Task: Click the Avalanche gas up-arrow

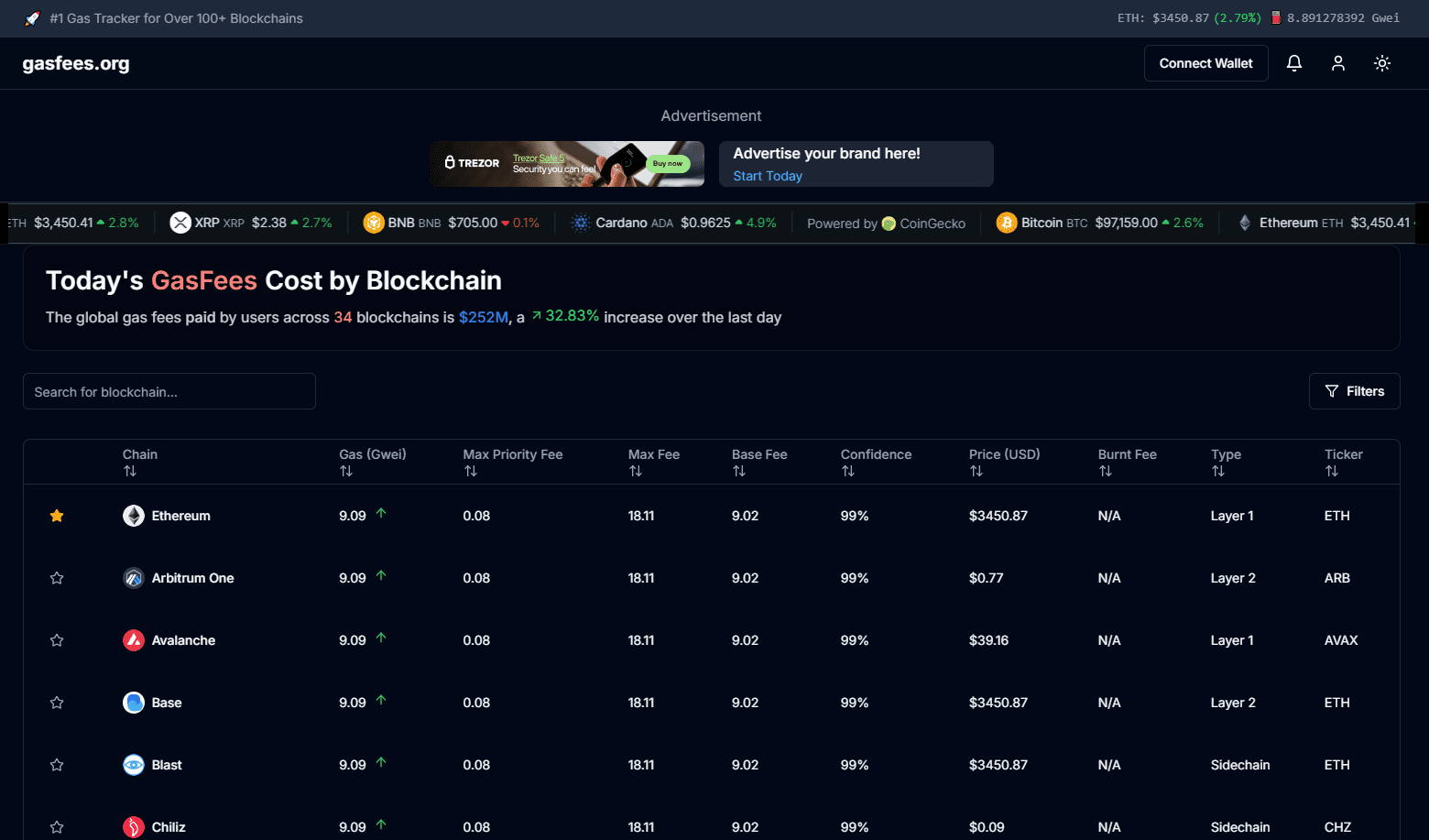Action: point(381,638)
